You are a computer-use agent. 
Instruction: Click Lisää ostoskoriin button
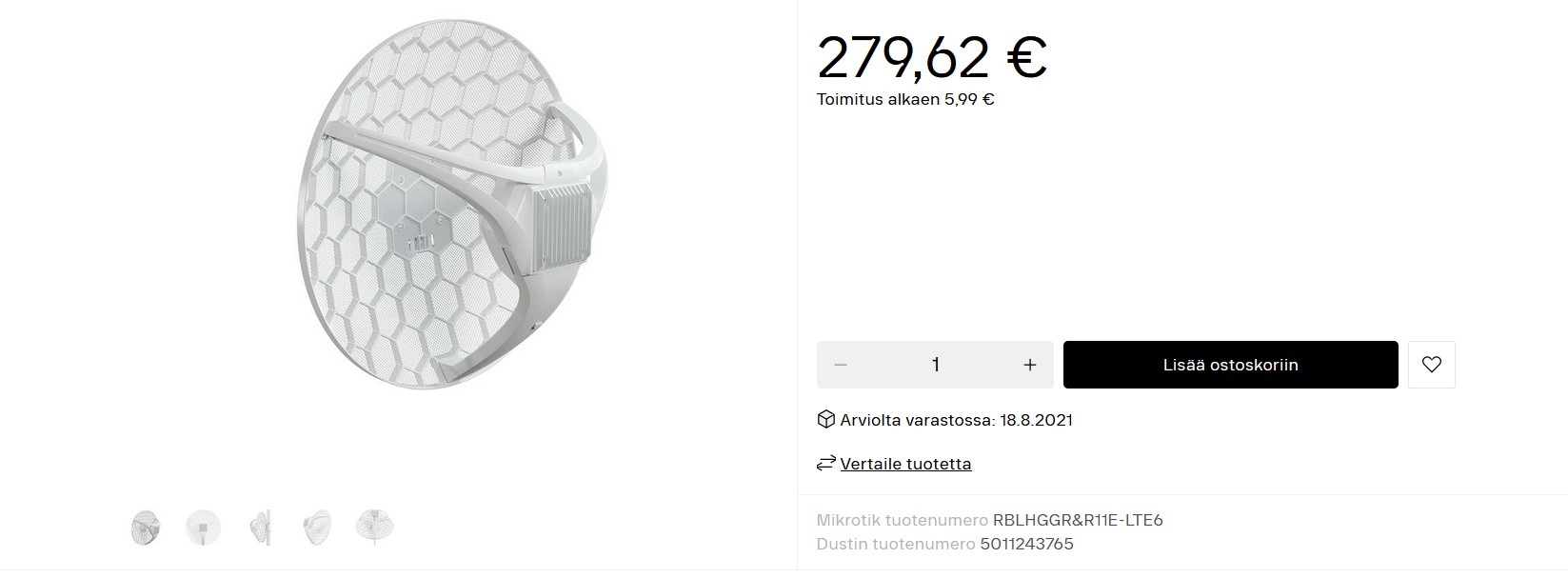click(x=1230, y=365)
